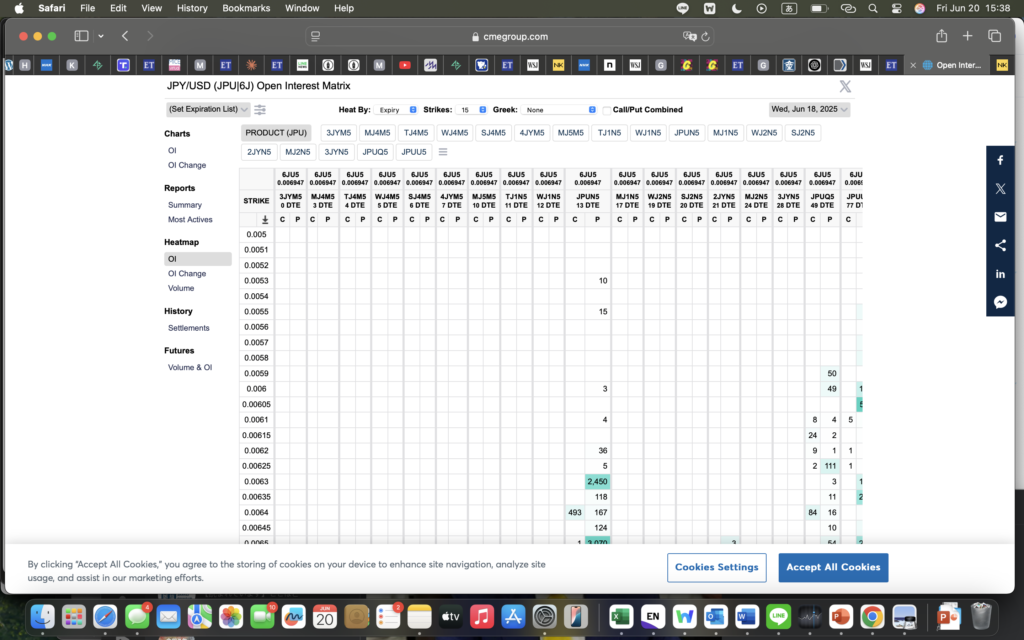Share via email envelope icon

1000,217
